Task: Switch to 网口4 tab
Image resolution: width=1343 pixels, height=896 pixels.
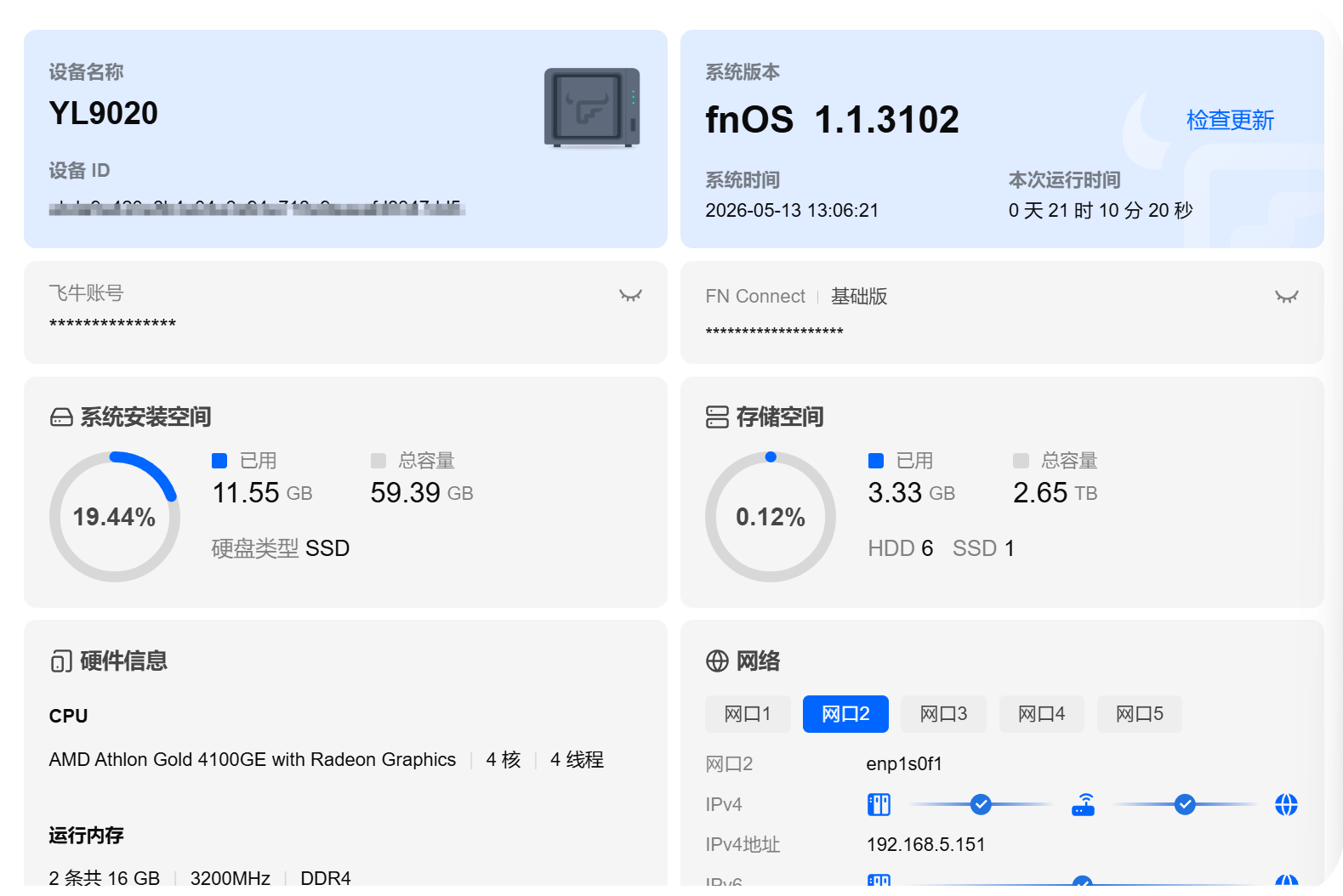Action: pos(1041,714)
